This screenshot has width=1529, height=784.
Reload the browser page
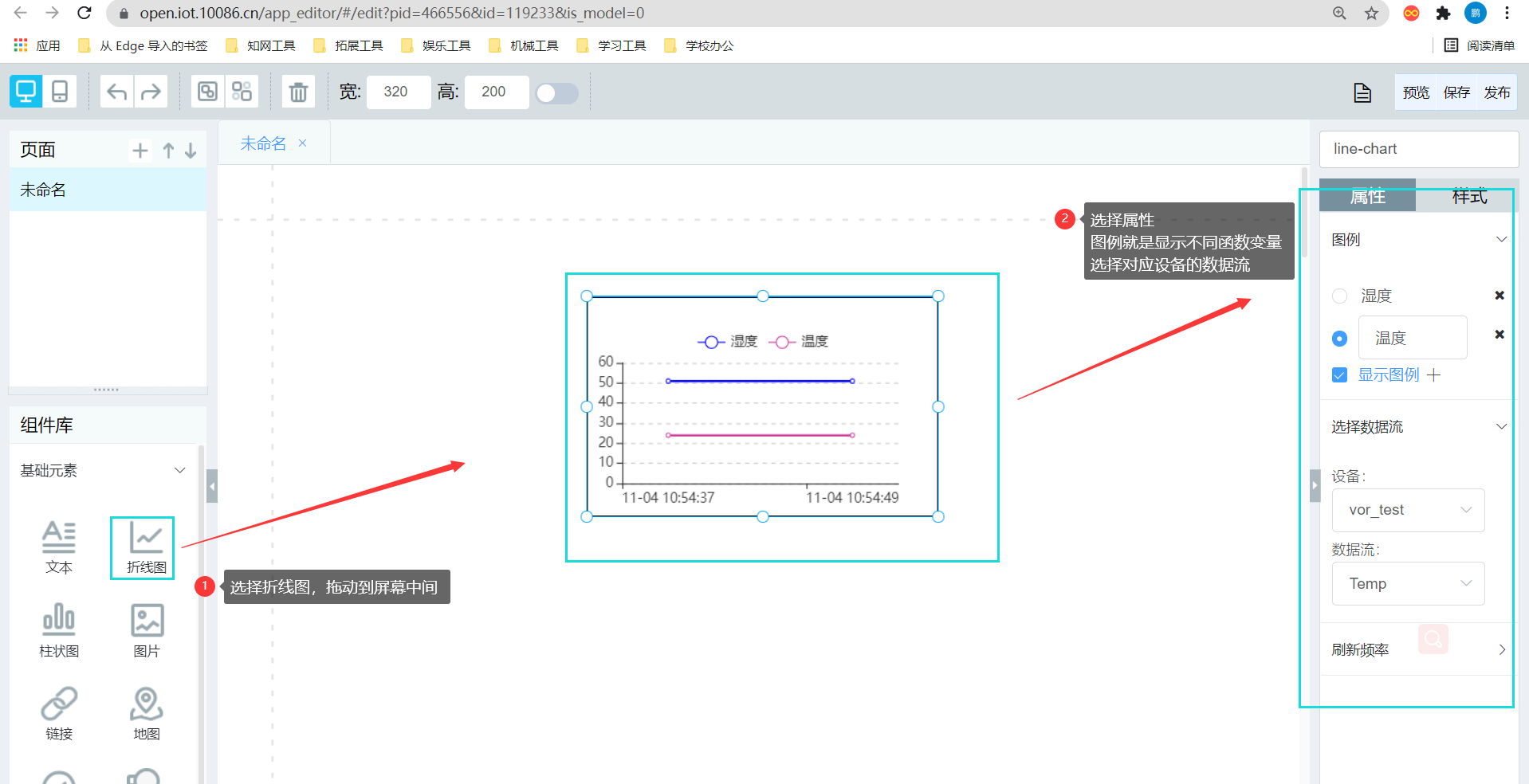tap(85, 13)
